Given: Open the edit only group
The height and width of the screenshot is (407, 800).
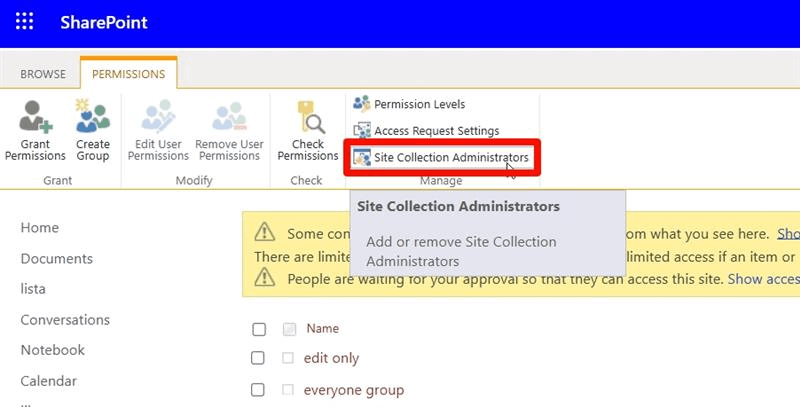Looking at the screenshot, I should 331,358.
